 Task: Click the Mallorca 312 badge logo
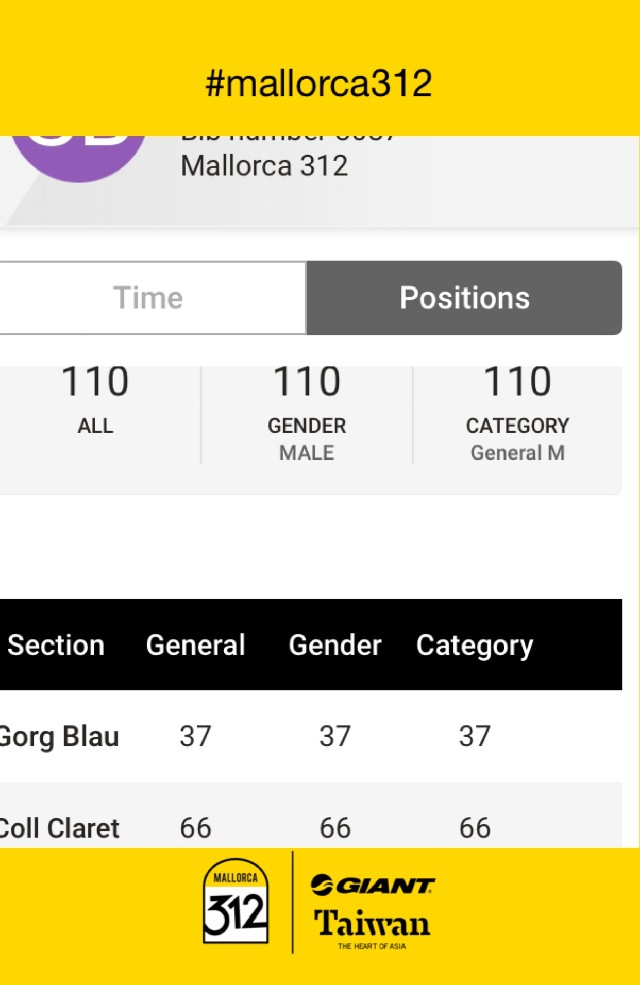236,901
